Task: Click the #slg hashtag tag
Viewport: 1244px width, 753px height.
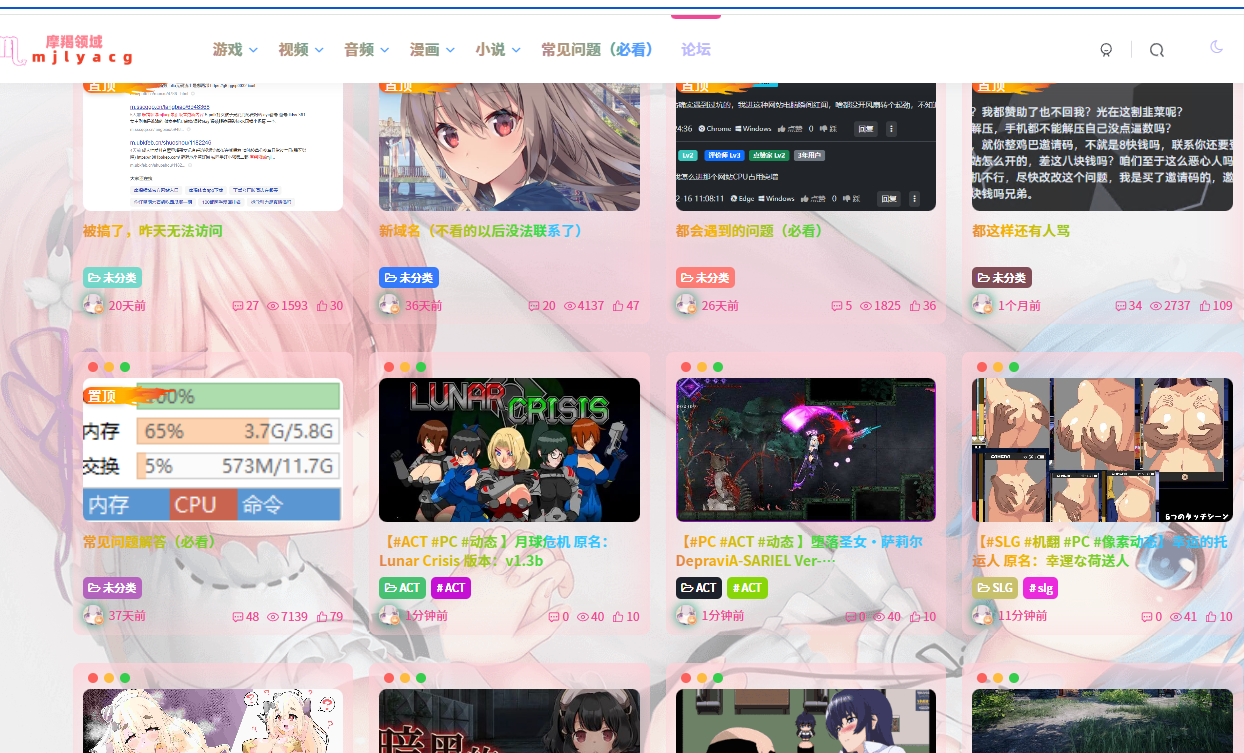Action: click(1040, 588)
